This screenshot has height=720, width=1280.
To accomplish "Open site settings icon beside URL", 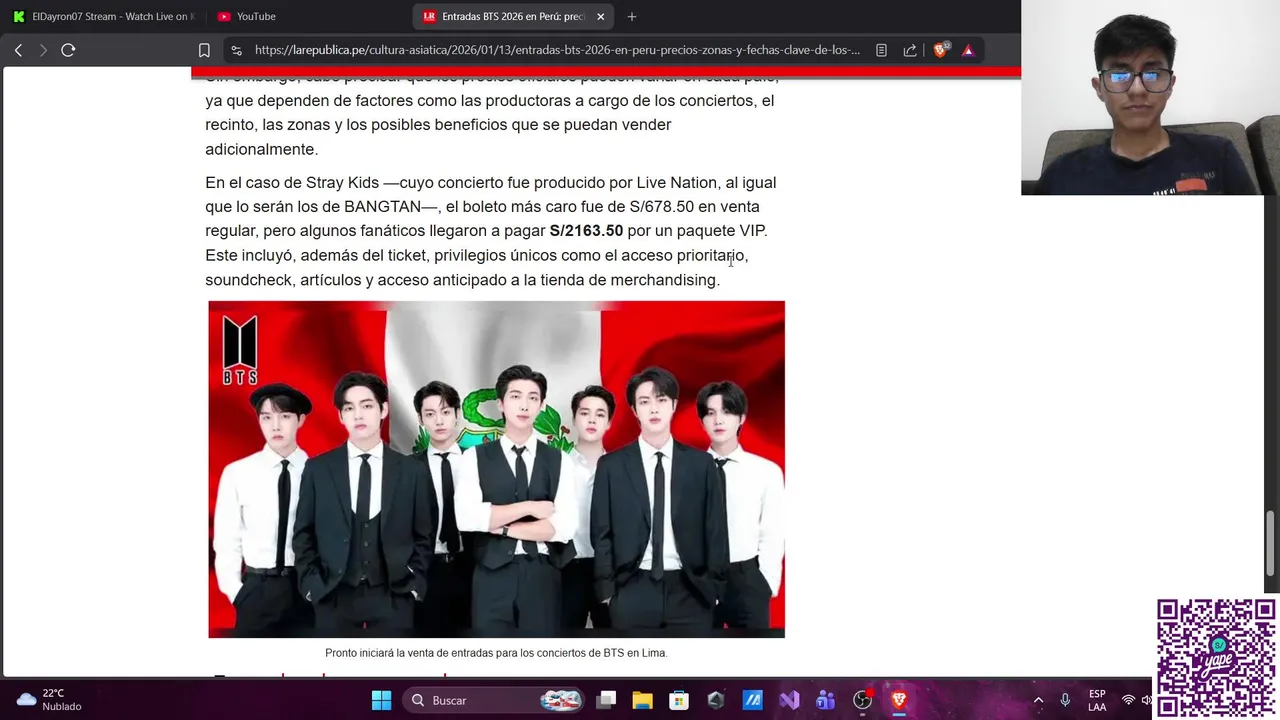I will point(236,50).
